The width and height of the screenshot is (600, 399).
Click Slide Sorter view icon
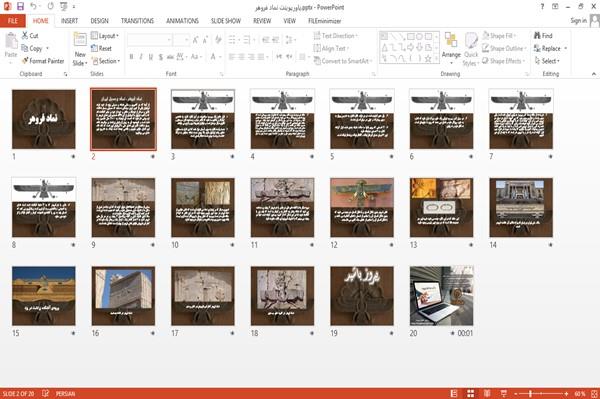click(471, 393)
